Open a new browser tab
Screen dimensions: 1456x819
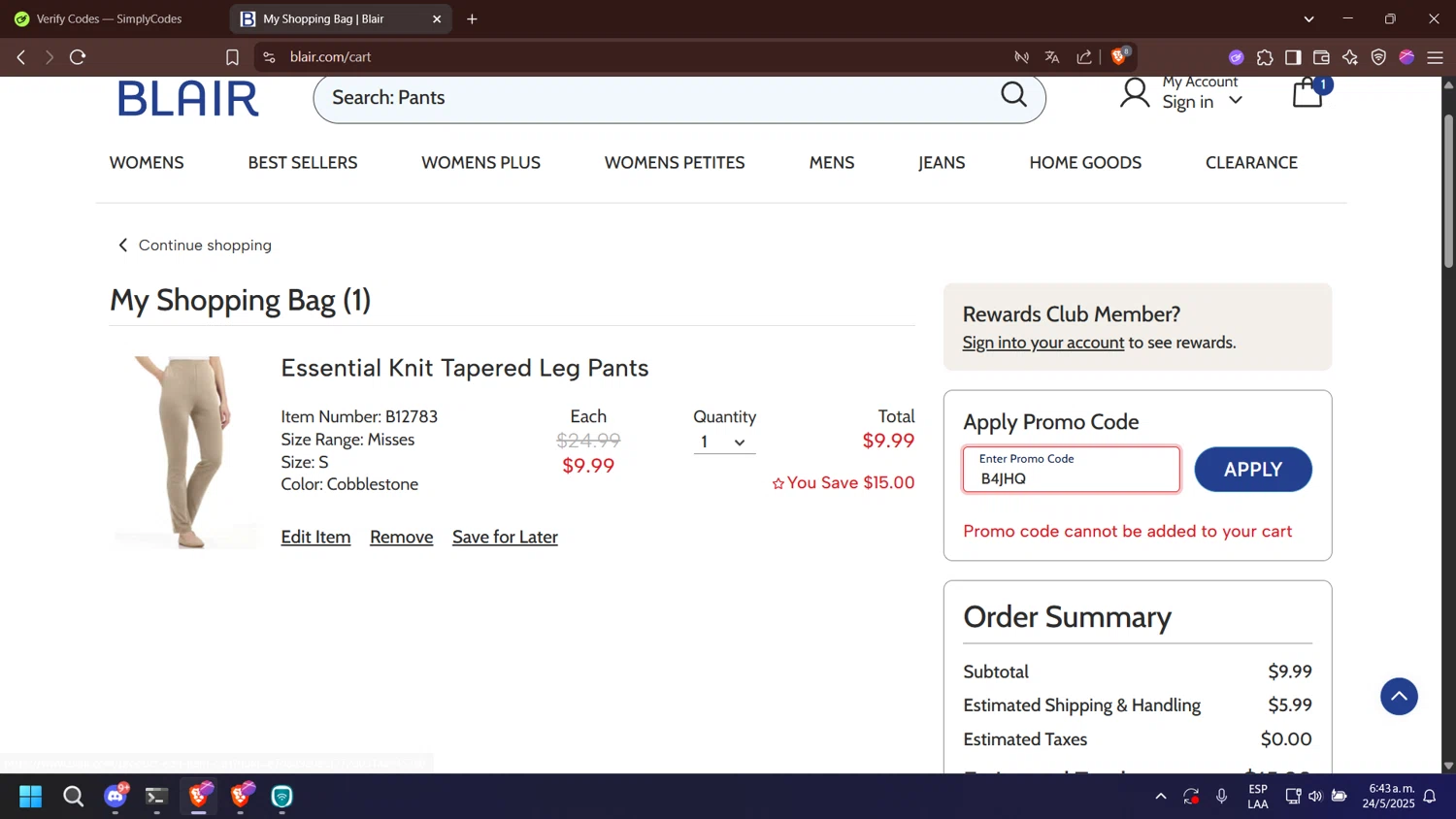pyautogui.click(x=473, y=18)
